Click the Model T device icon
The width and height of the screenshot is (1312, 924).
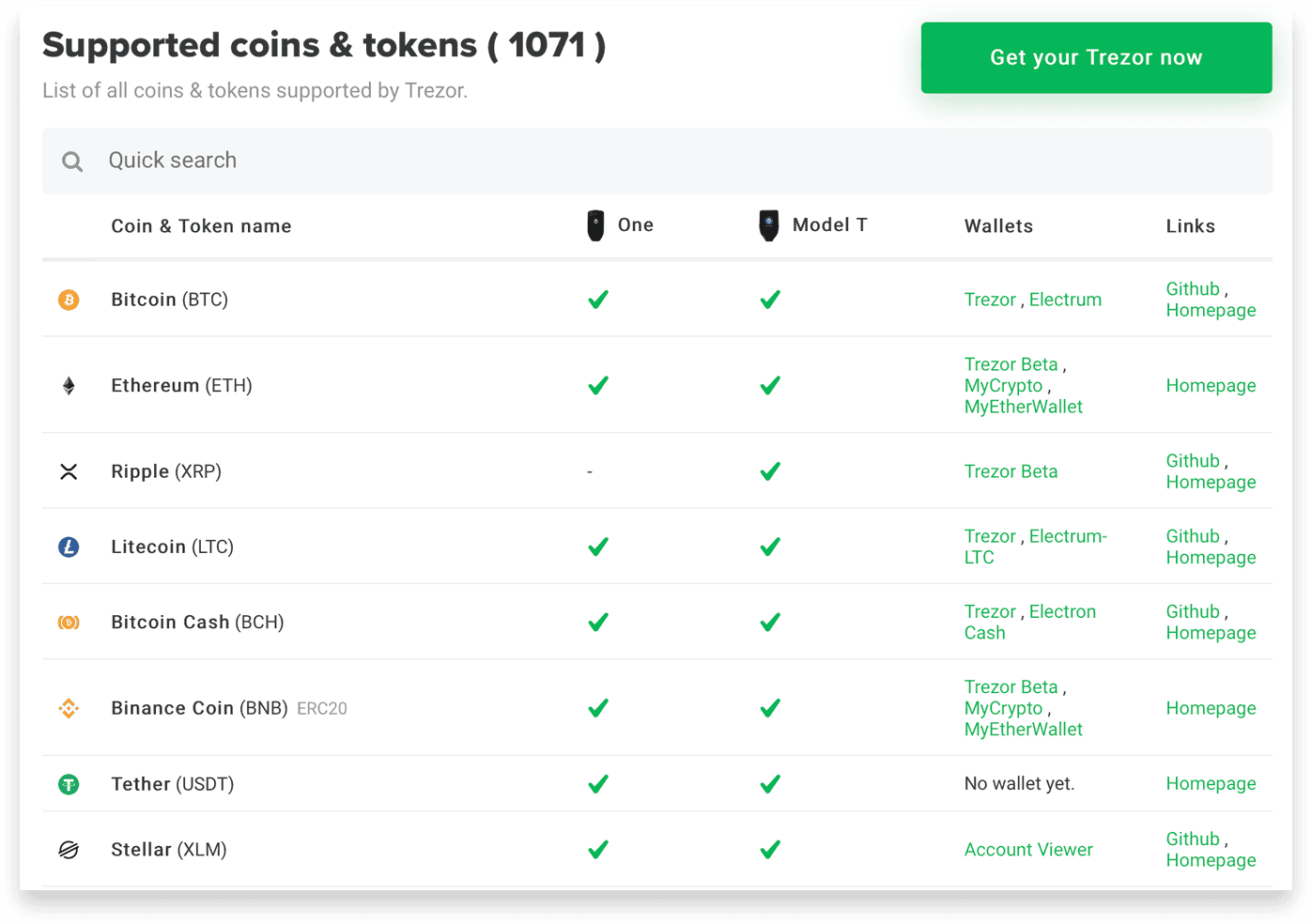pyautogui.click(x=769, y=225)
